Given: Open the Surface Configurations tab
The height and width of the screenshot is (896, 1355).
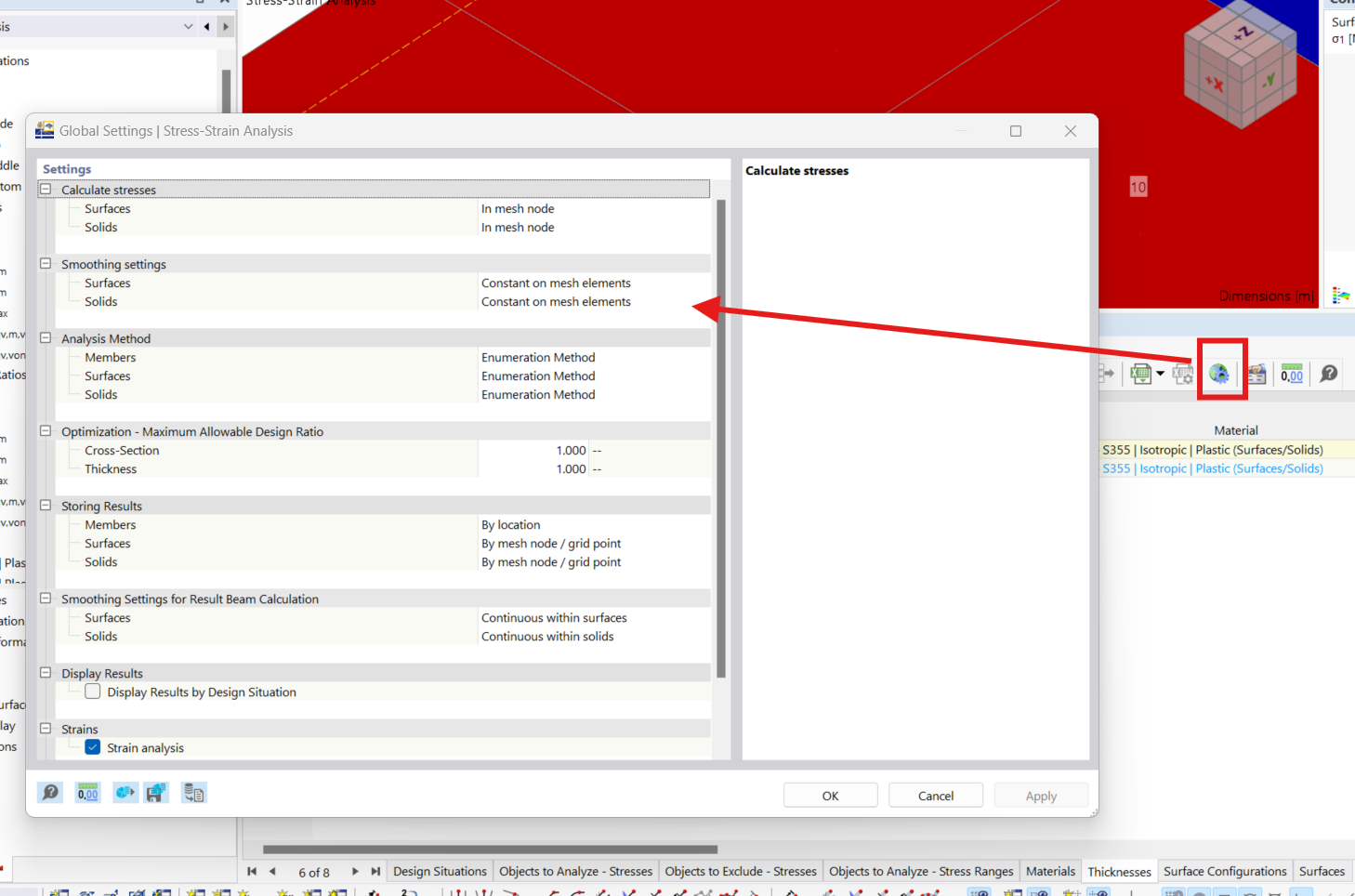Looking at the screenshot, I should tap(1225, 872).
